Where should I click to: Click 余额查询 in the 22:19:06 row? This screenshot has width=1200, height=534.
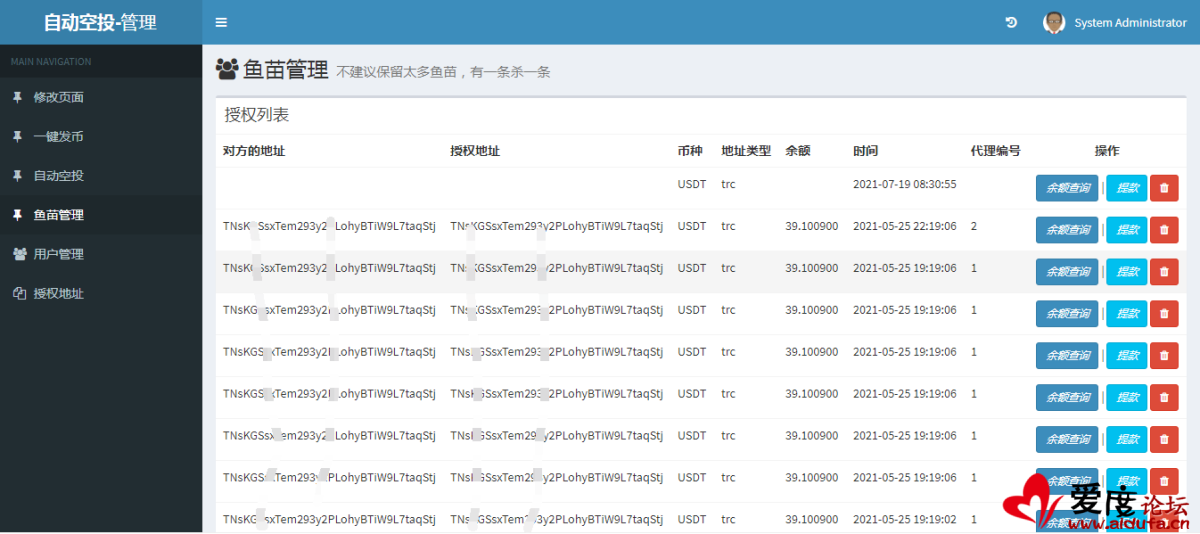[x=1067, y=230]
